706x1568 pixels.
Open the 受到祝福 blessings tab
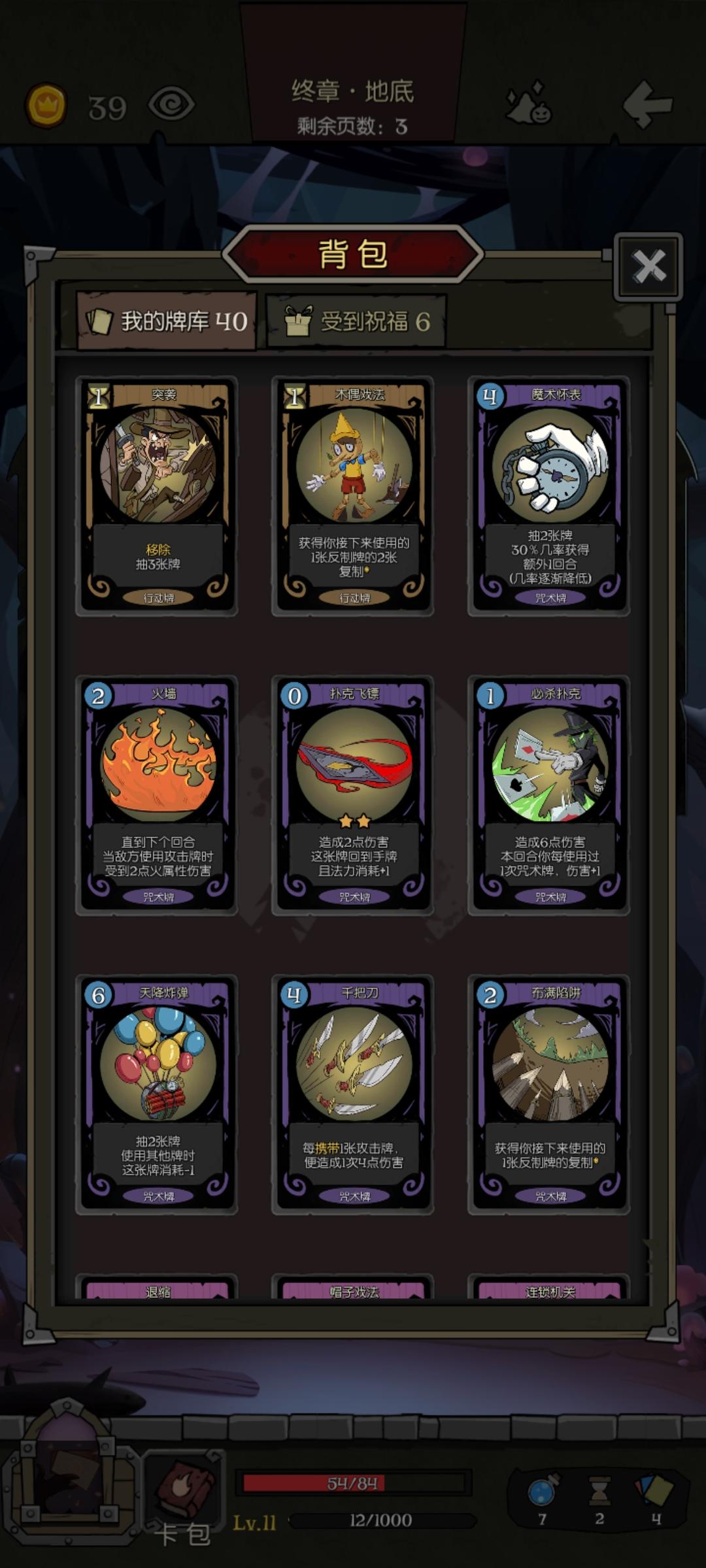point(356,321)
